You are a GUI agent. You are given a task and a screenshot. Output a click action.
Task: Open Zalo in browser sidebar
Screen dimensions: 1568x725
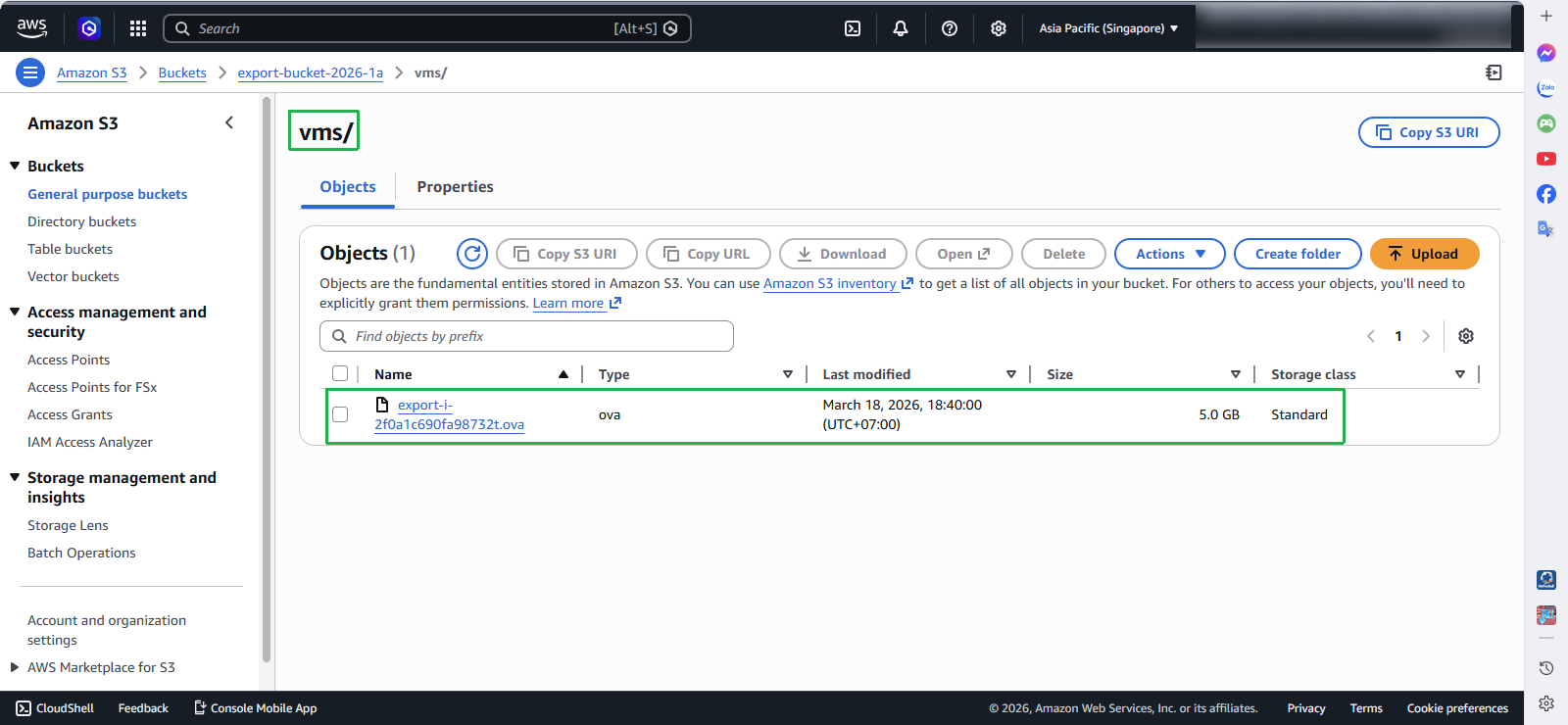click(1546, 88)
